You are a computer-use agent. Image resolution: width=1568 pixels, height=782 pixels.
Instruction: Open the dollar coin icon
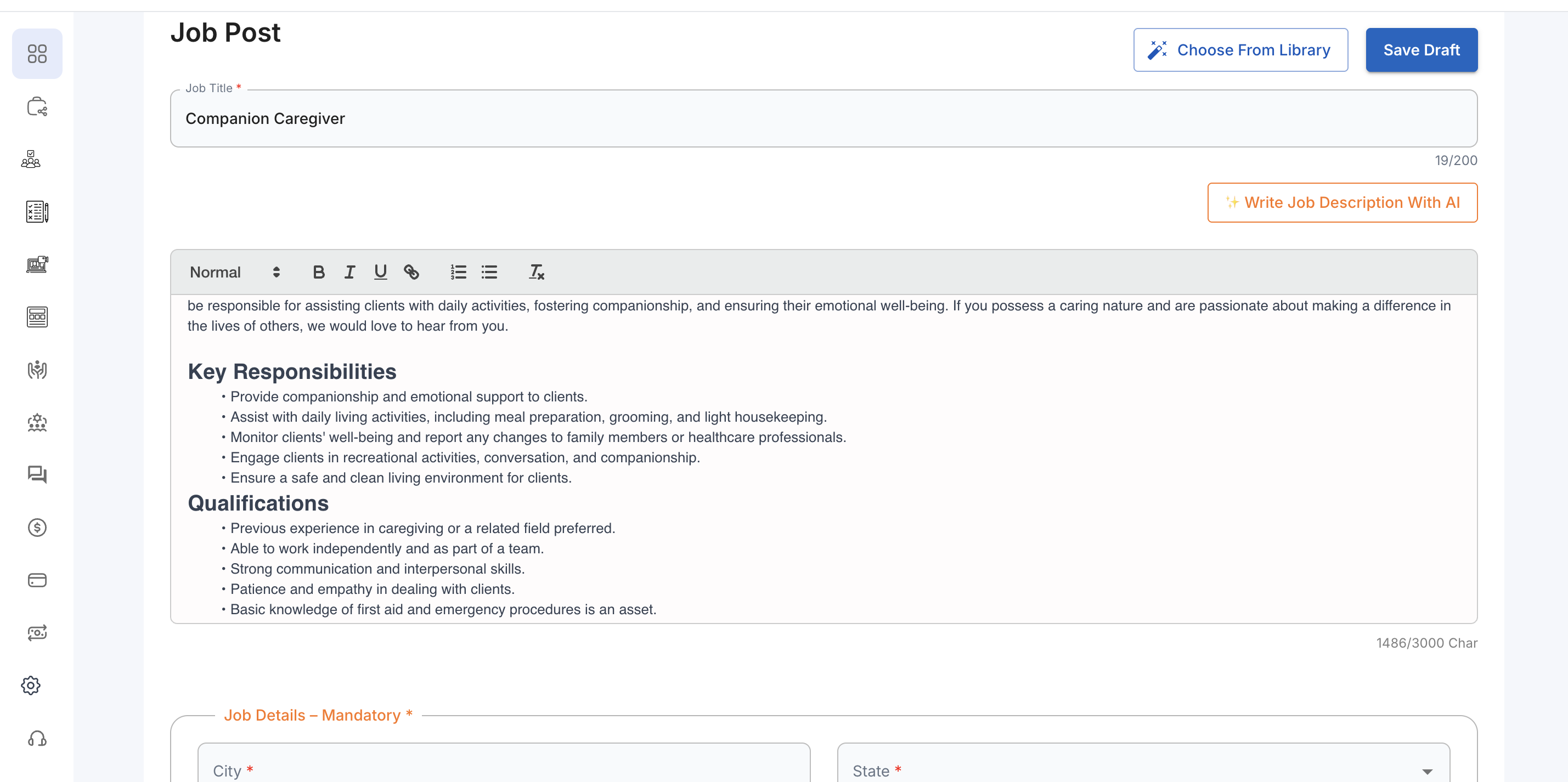[37, 528]
